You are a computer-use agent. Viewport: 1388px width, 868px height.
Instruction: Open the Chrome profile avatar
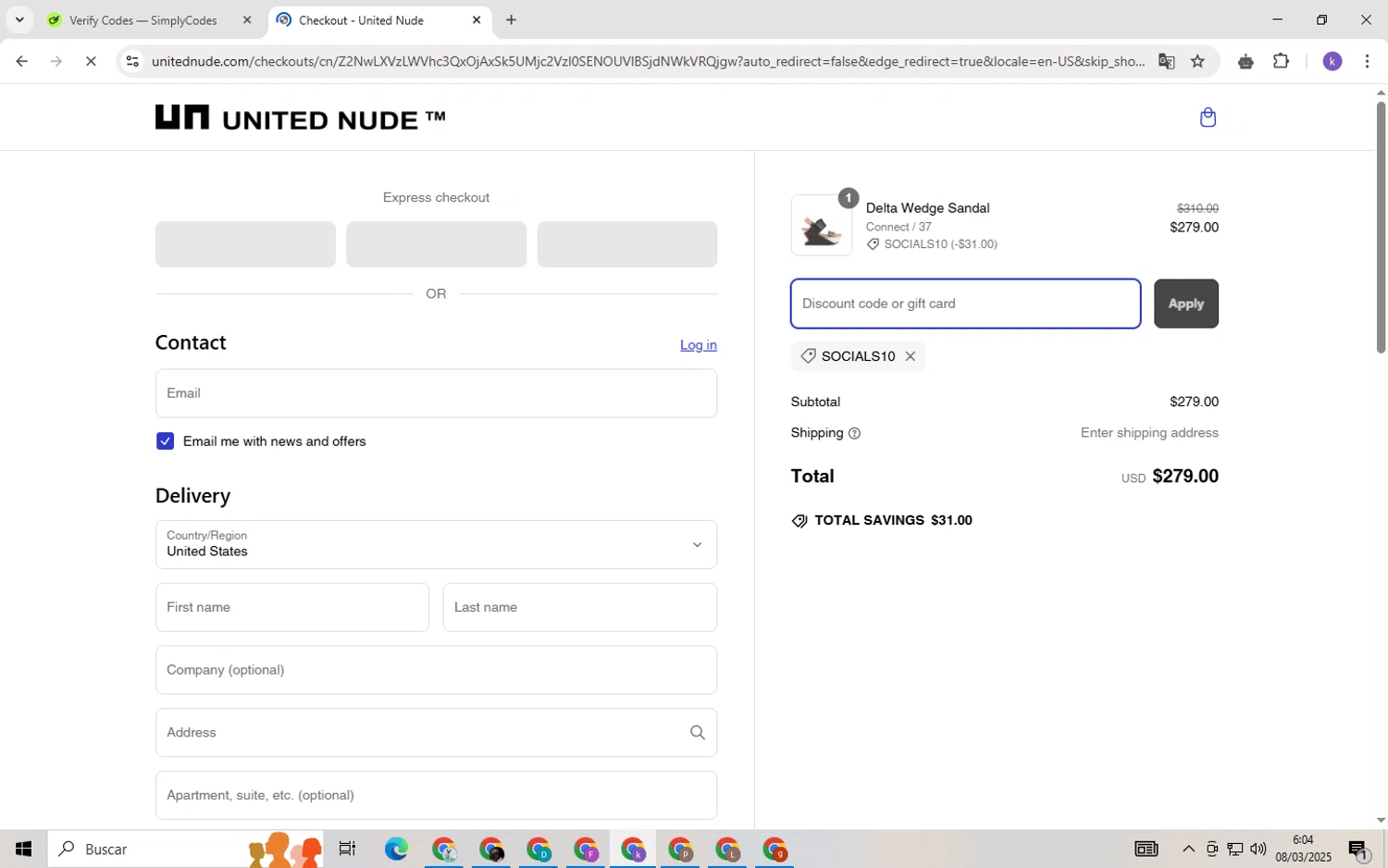coord(1332,61)
